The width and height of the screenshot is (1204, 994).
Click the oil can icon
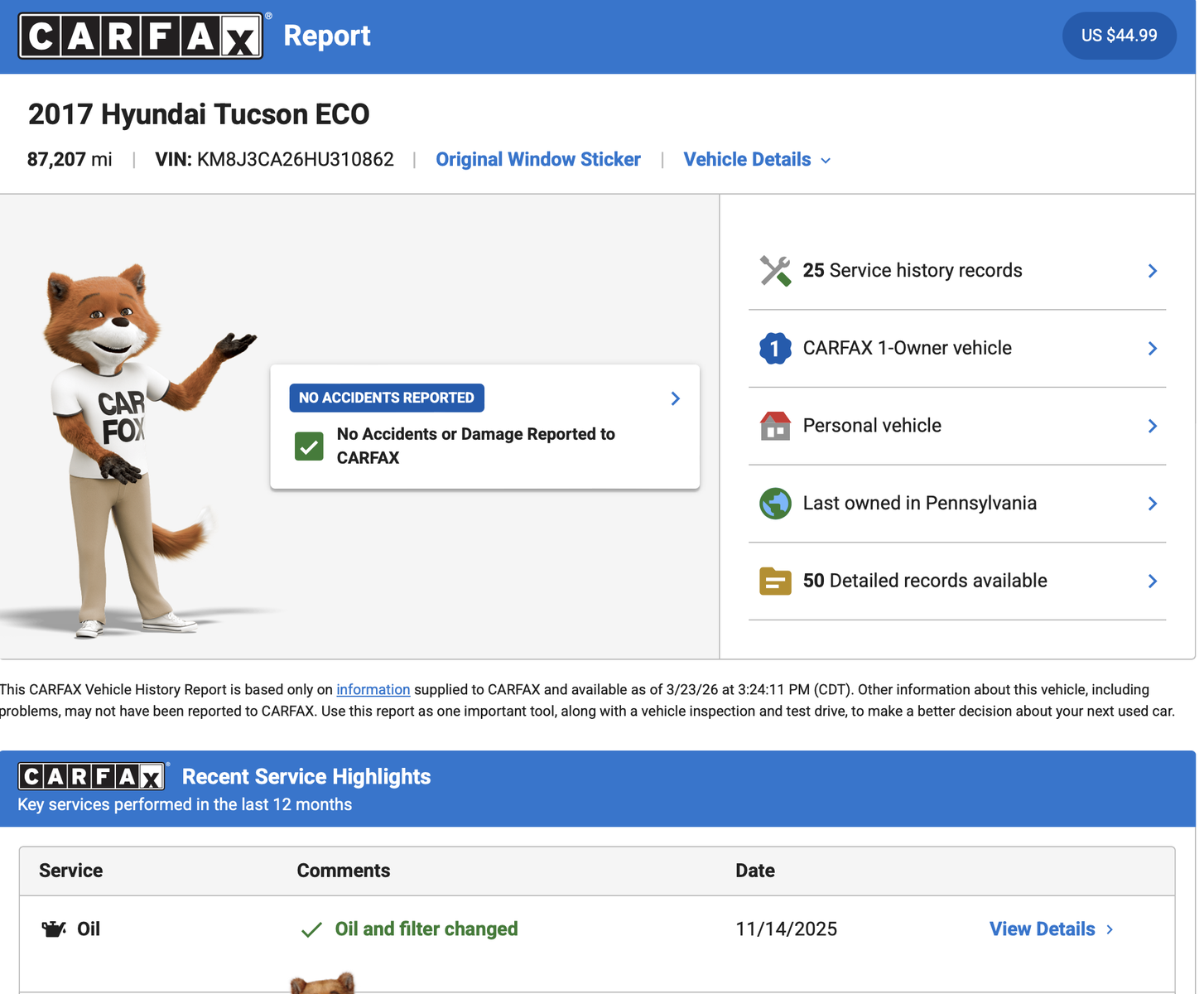point(54,929)
